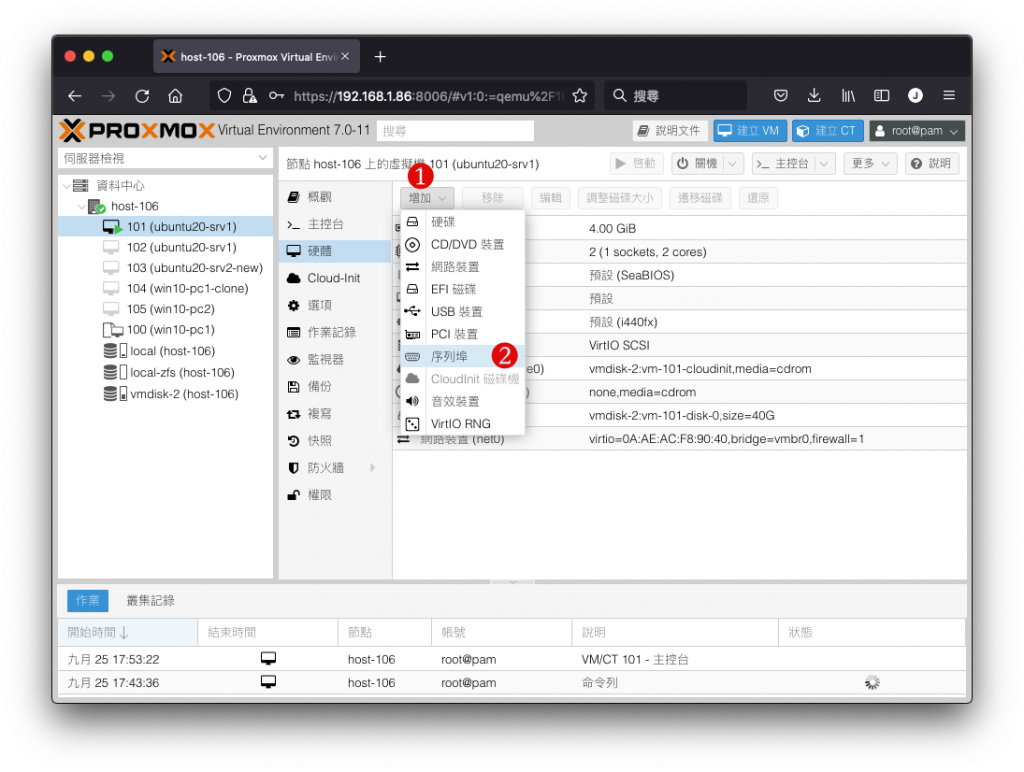Click Proxmox 搜尋 search field
The height and width of the screenshot is (772, 1024).
coord(455,131)
